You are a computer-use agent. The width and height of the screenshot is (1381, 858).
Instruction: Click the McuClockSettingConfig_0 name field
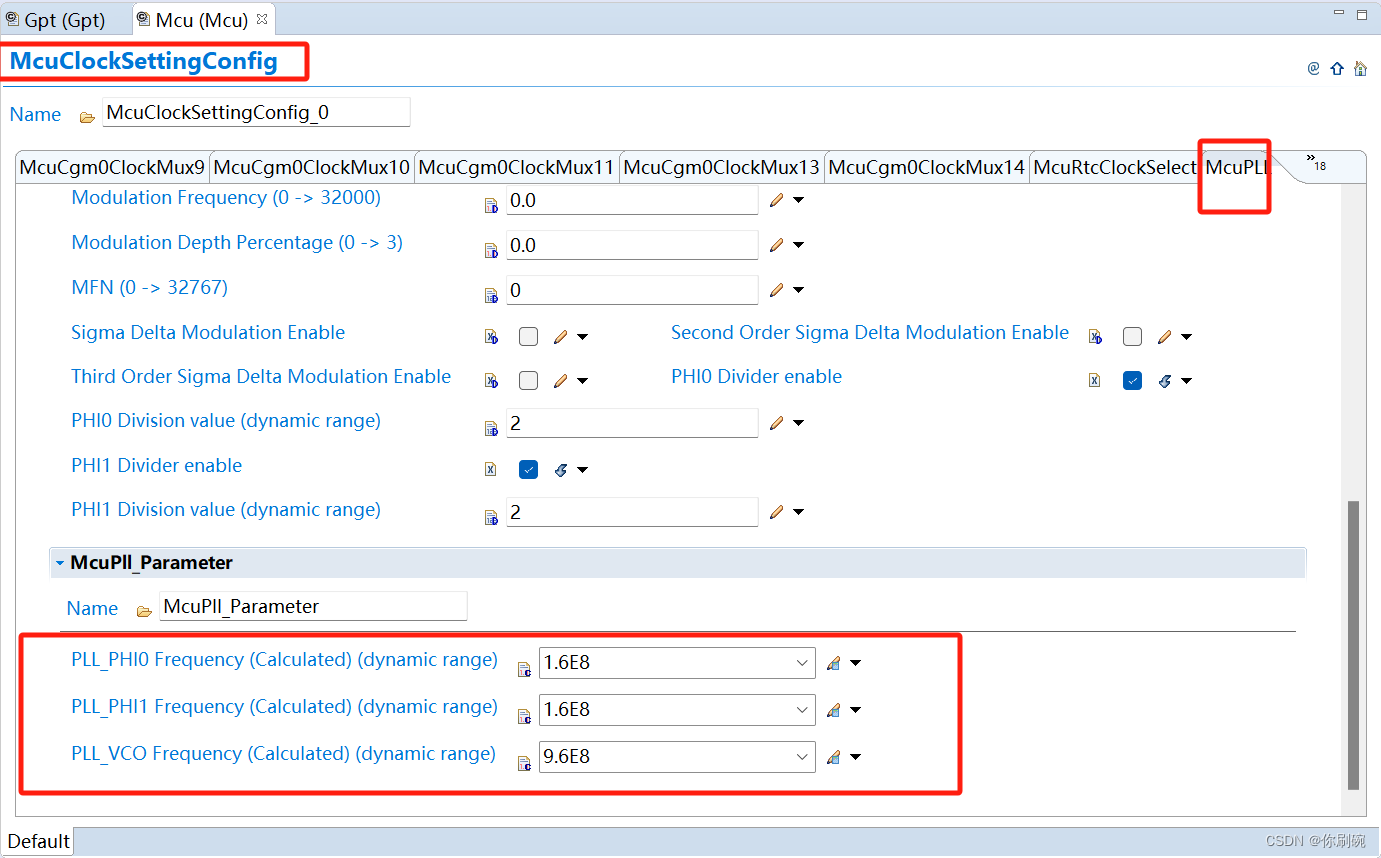(x=256, y=112)
